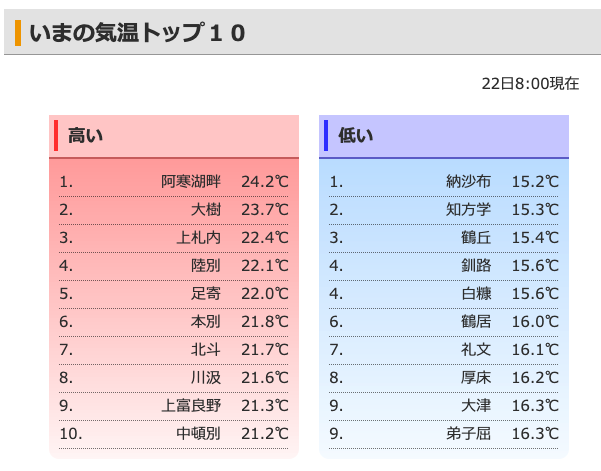Viewport: 601px width, 471px height.
Task: Select the 高い panel header
Action: point(174,136)
